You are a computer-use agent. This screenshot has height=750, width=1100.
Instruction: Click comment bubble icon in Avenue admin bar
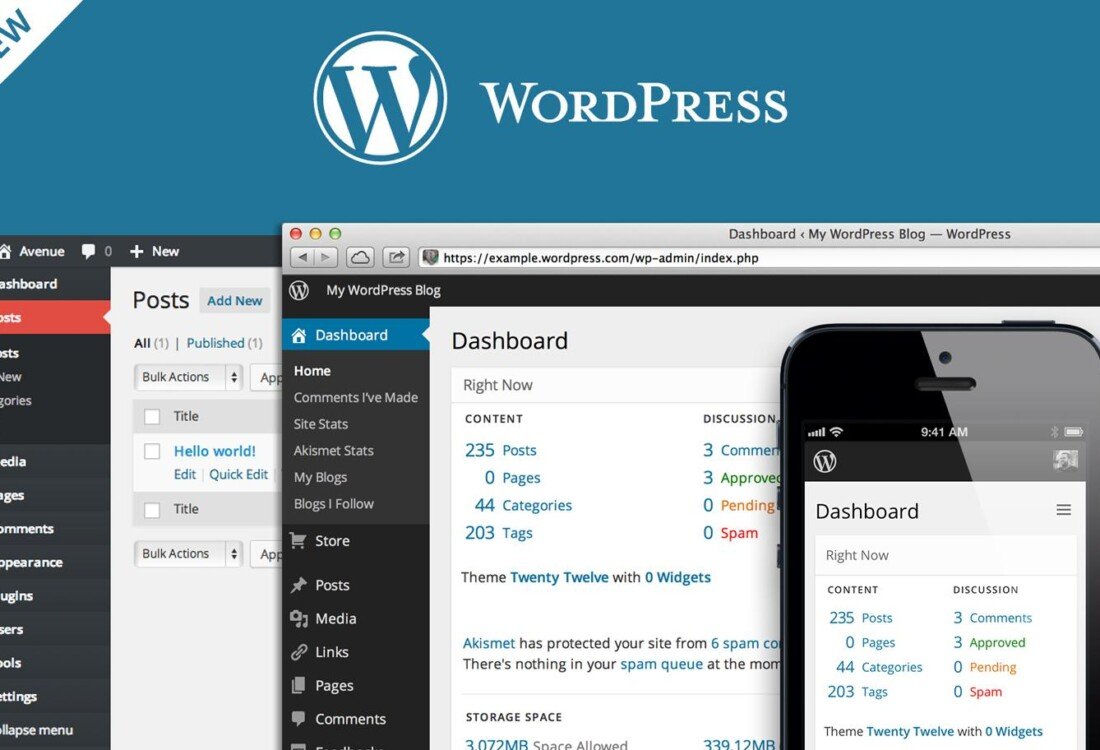88,251
